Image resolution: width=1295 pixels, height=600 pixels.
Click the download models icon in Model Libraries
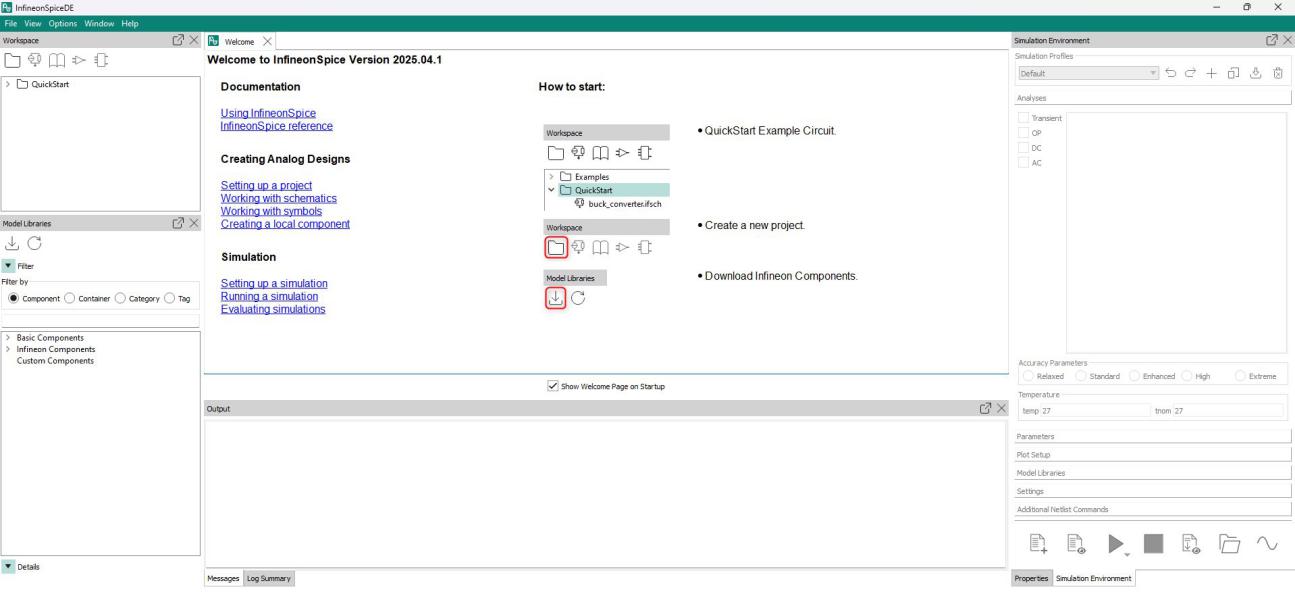10,243
